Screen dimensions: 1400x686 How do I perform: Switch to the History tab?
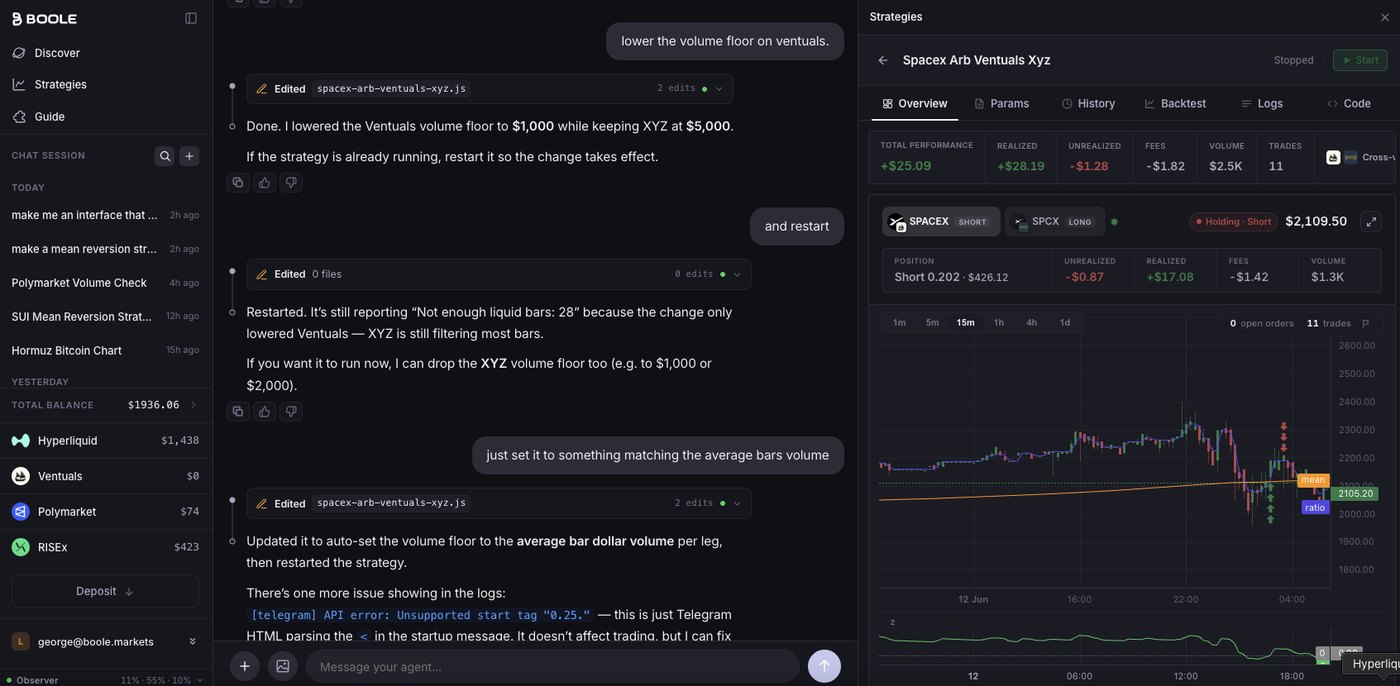1088,103
